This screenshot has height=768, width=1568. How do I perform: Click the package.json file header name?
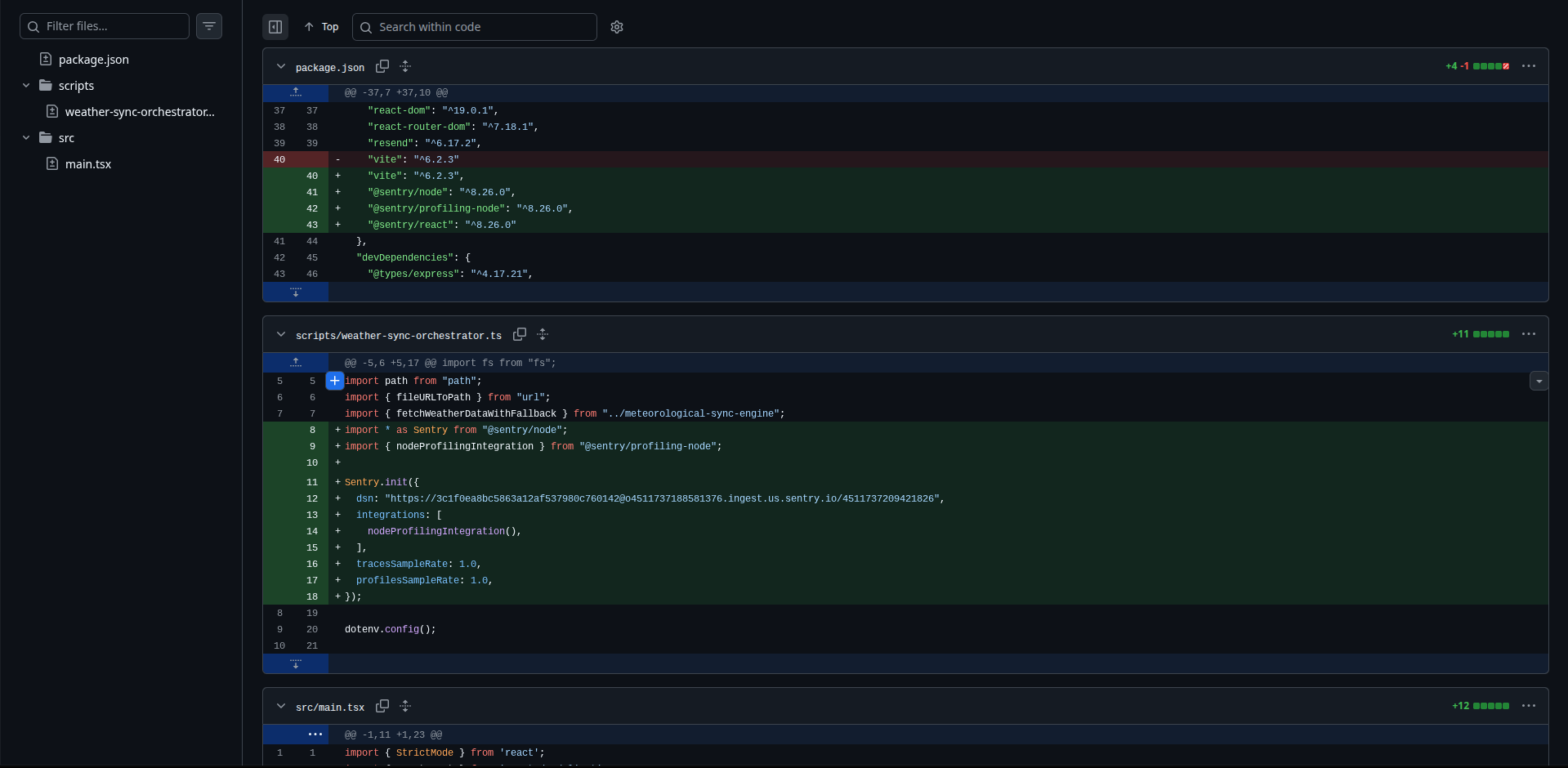(330, 68)
